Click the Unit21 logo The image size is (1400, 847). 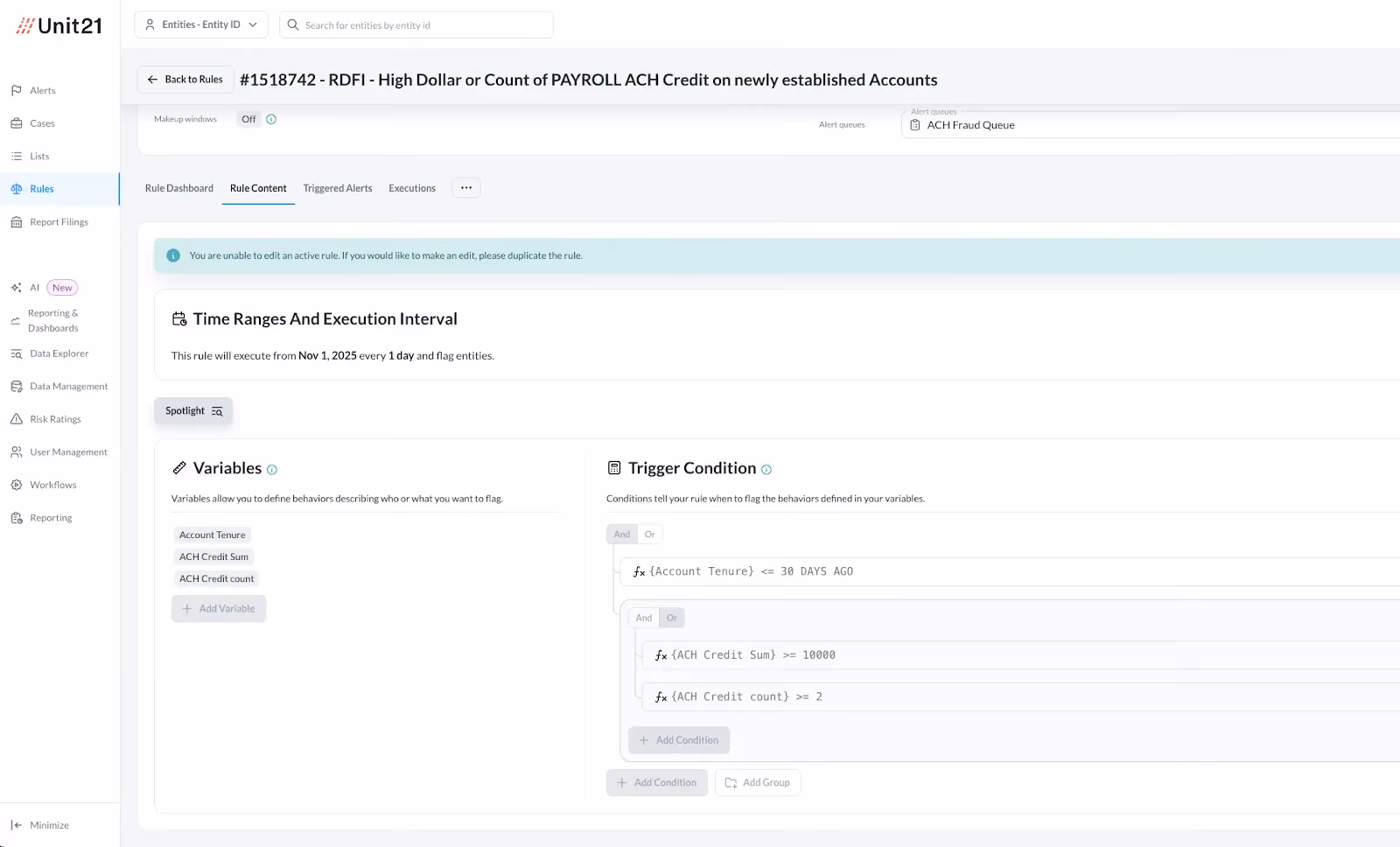[59, 26]
